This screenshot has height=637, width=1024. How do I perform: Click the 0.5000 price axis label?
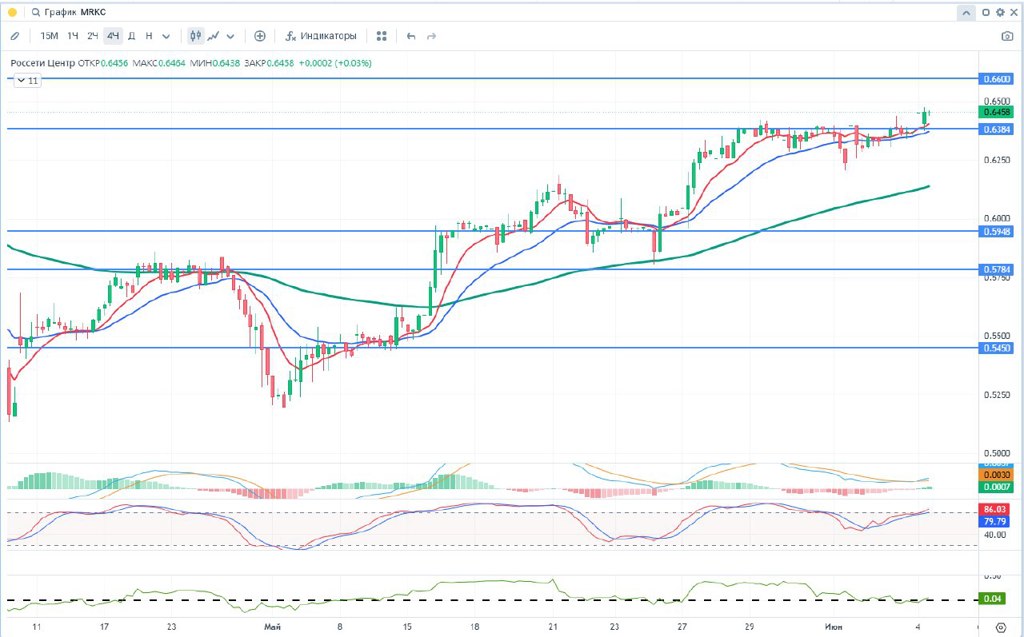[997, 453]
